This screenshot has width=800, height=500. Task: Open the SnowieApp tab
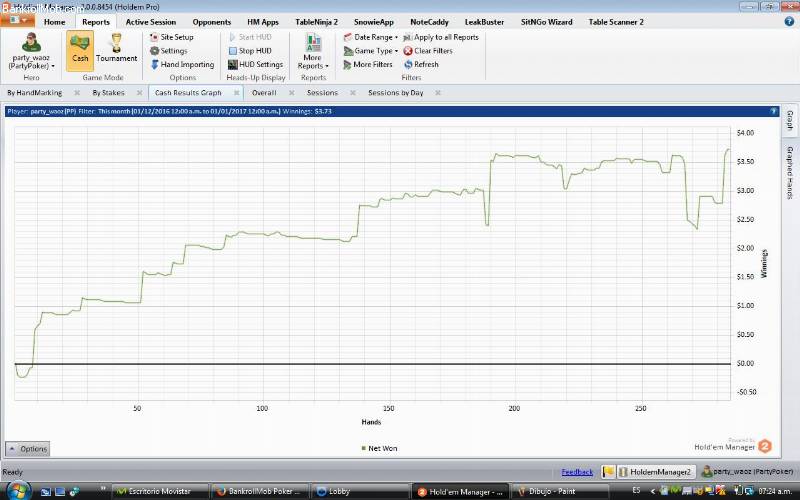pyautogui.click(x=373, y=22)
